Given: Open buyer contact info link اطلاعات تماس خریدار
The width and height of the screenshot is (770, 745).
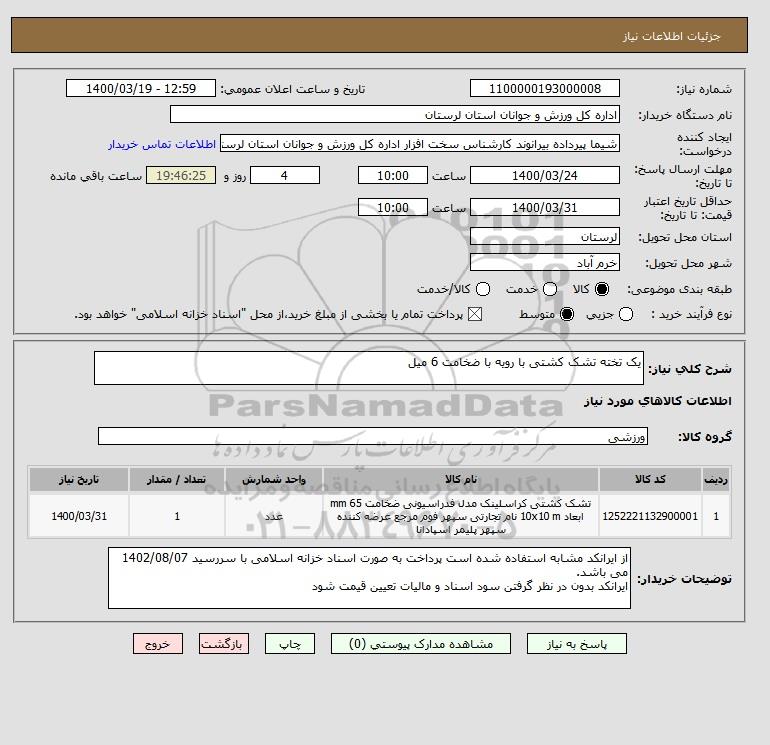Looking at the screenshot, I should [162, 144].
